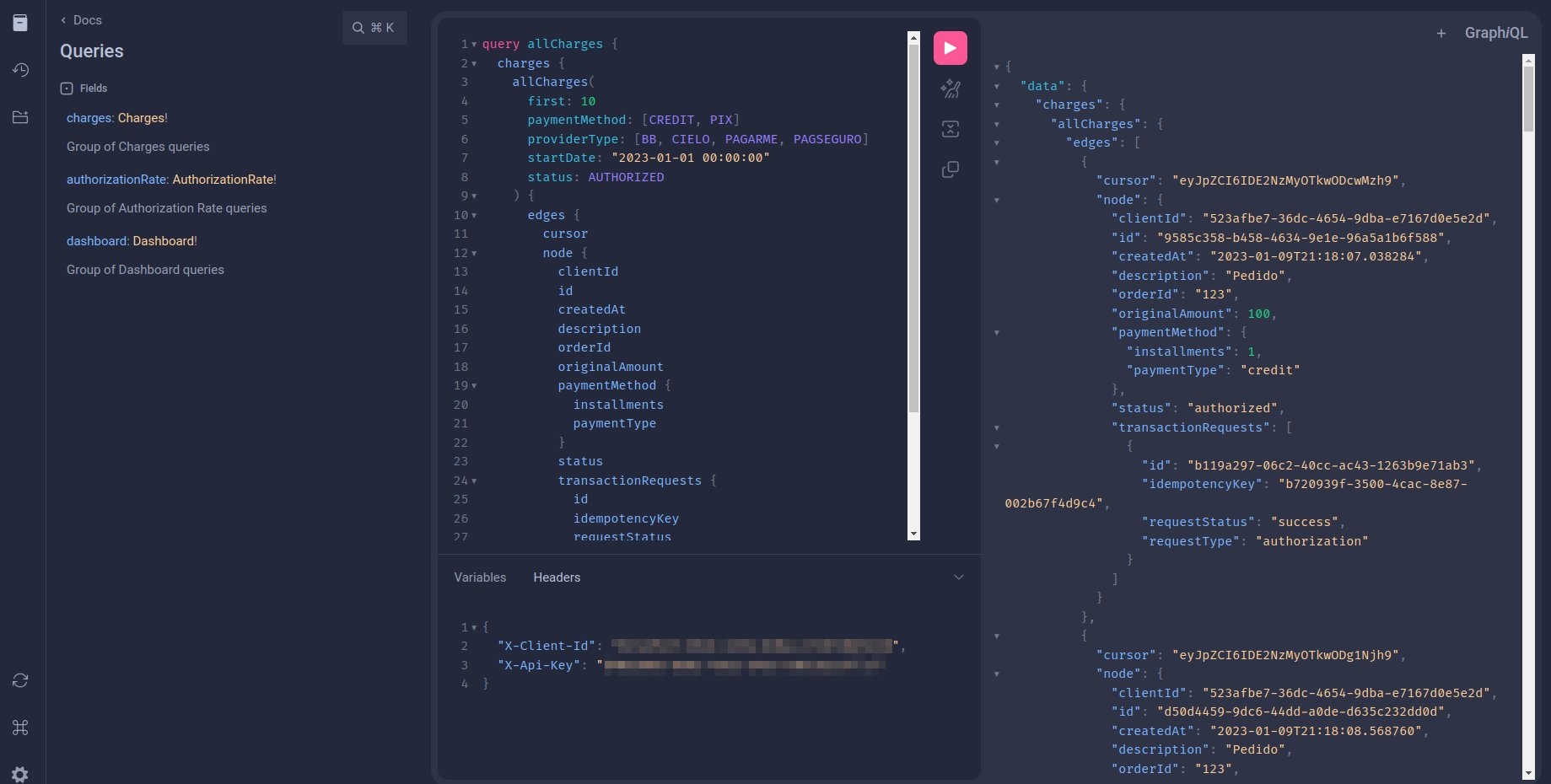Image resolution: width=1551 pixels, height=784 pixels.
Task: Open the AuthorizationRate! type link
Action: [224, 180]
